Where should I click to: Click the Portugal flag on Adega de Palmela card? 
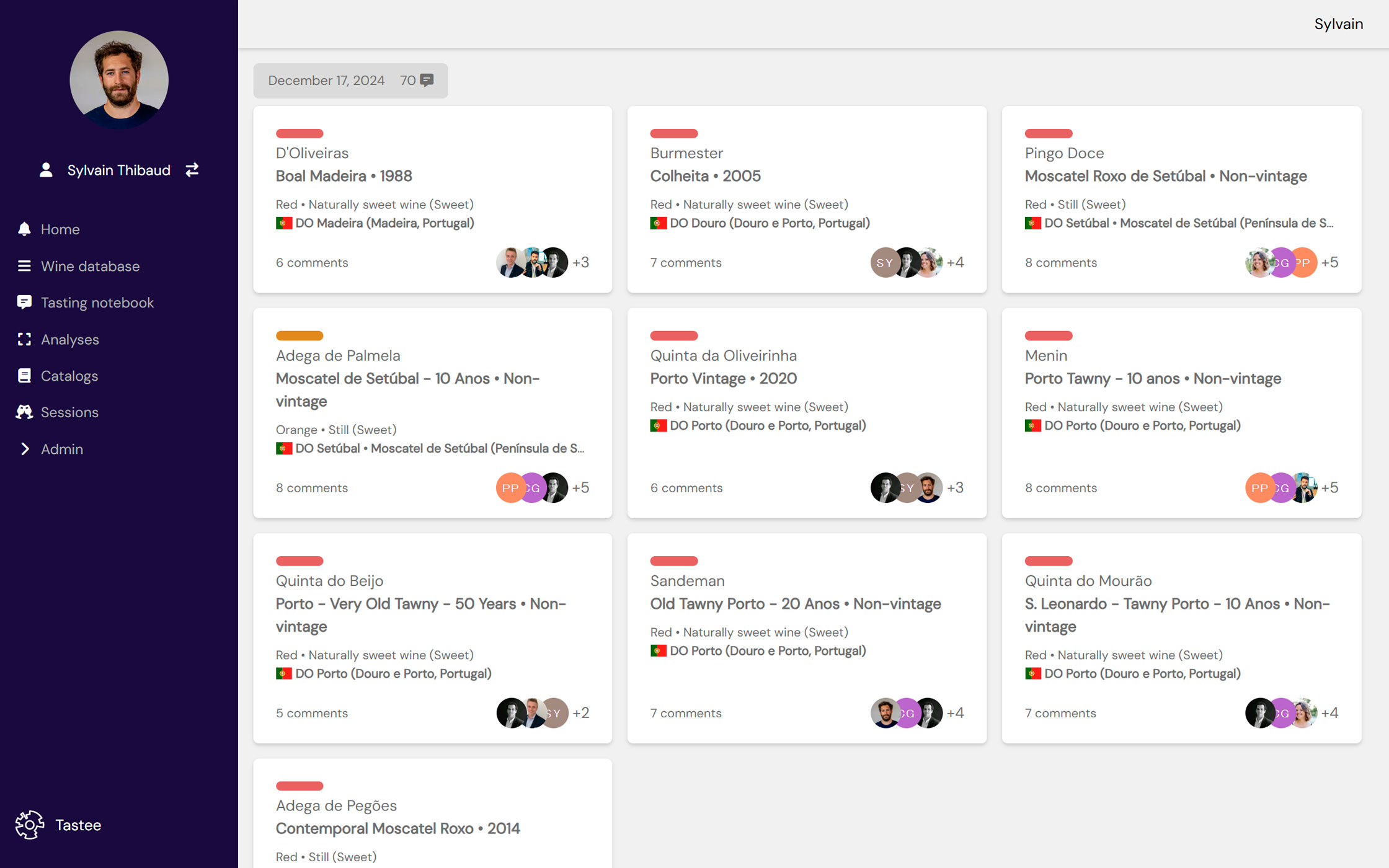pyautogui.click(x=284, y=448)
